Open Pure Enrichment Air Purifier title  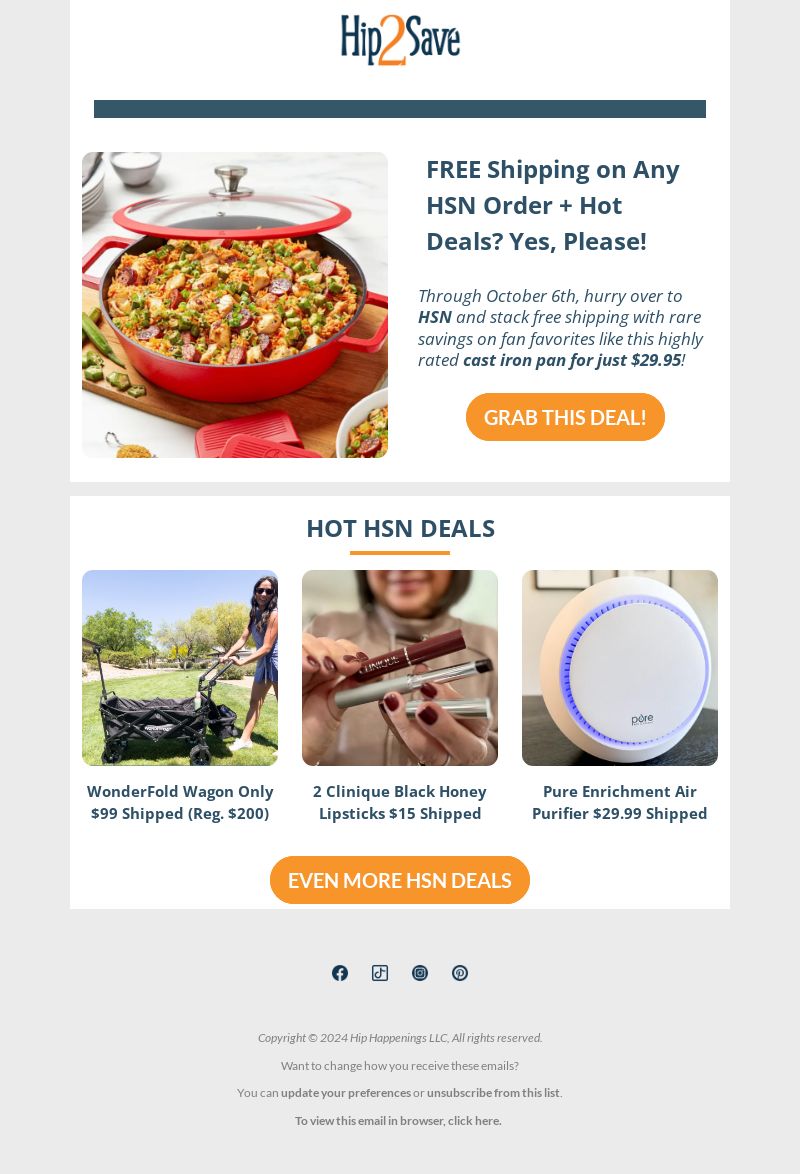[x=619, y=802]
